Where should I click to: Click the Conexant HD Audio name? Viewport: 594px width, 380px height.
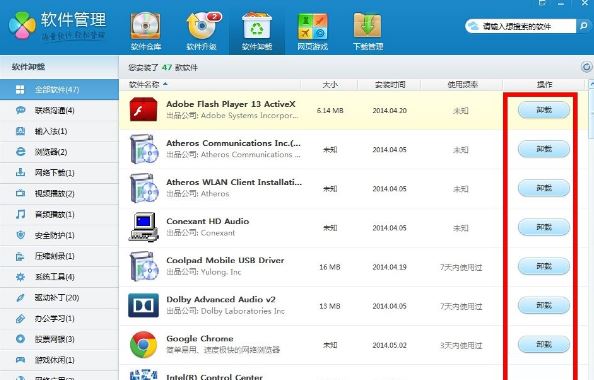(208, 221)
